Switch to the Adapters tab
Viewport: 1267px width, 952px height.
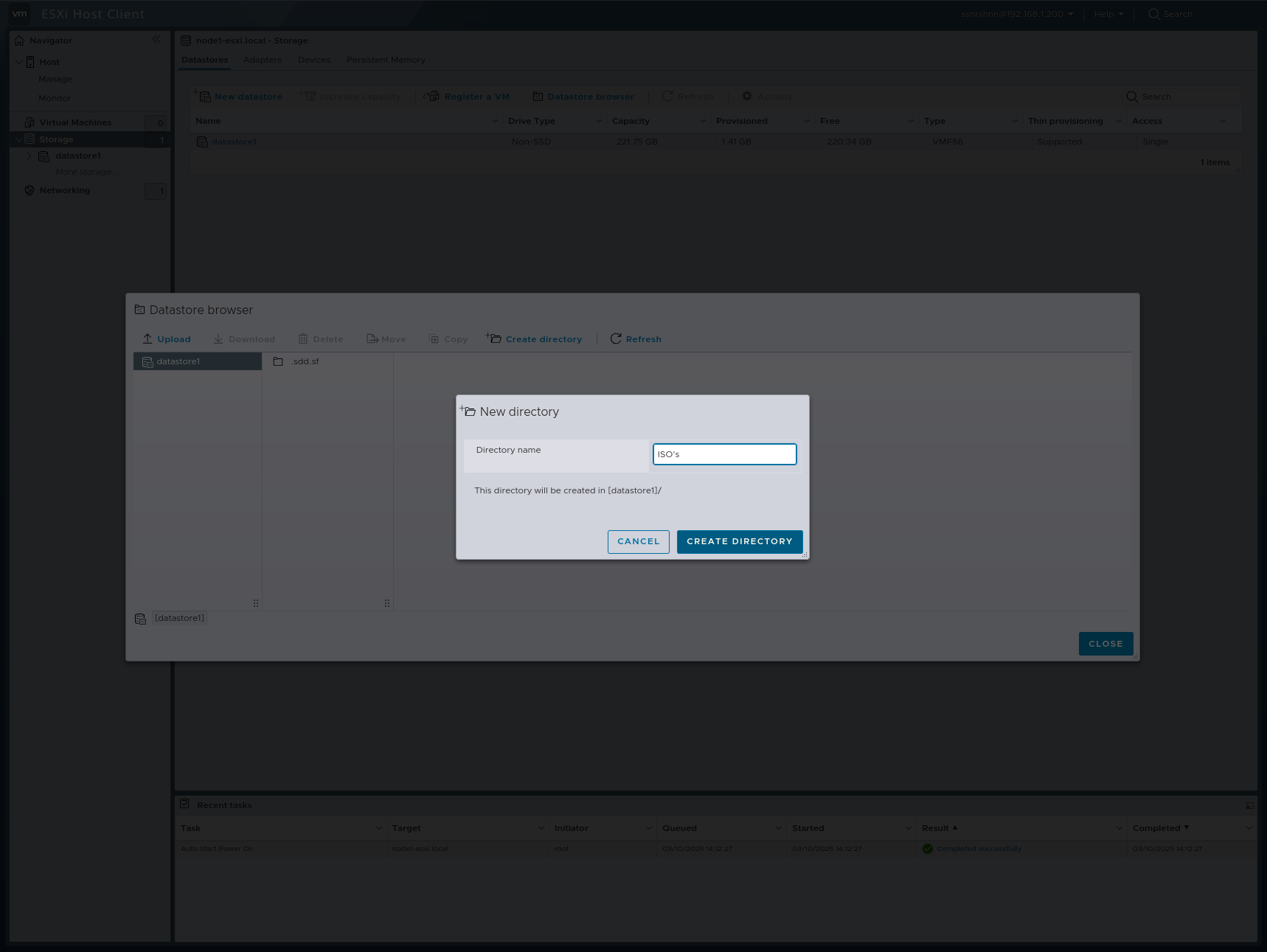pos(262,60)
